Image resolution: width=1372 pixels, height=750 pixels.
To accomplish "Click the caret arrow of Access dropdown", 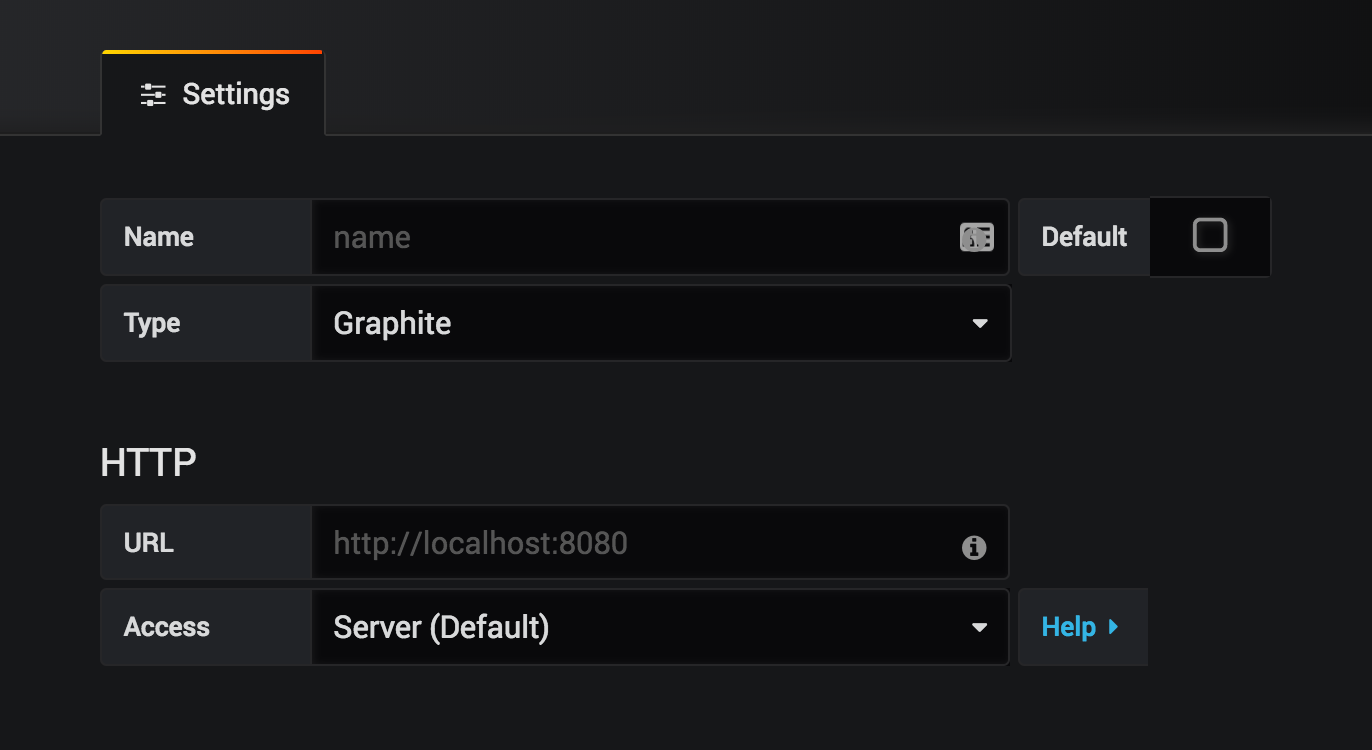I will click(x=980, y=627).
